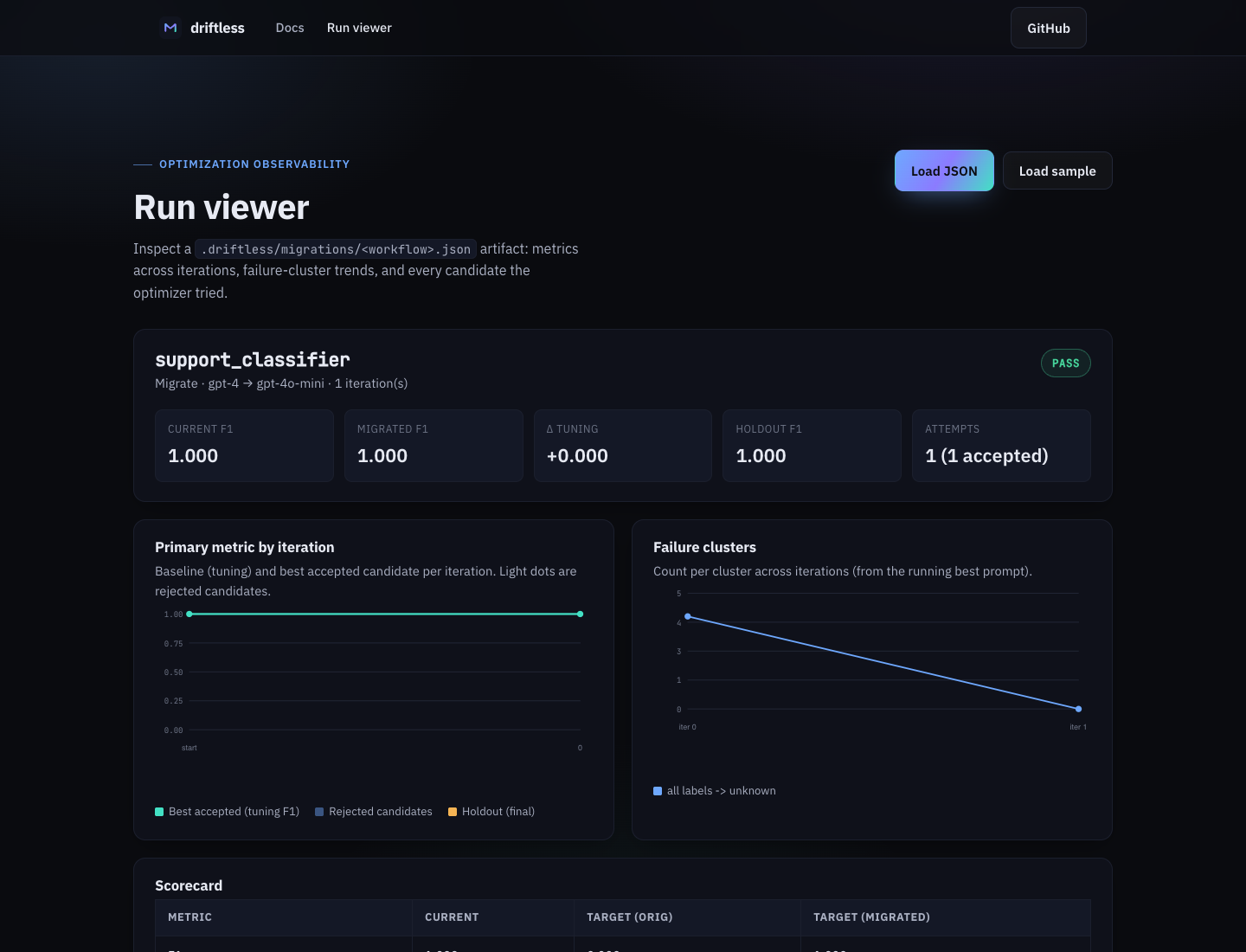This screenshot has width=1246, height=952.
Task: Go to the Run viewer tab
Action: (359, 28)
